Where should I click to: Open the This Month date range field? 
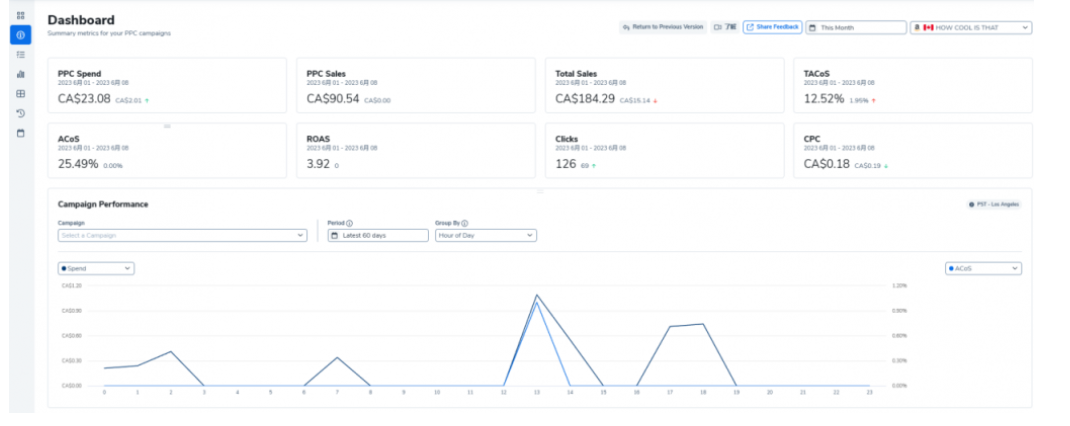tap(855, 28)
